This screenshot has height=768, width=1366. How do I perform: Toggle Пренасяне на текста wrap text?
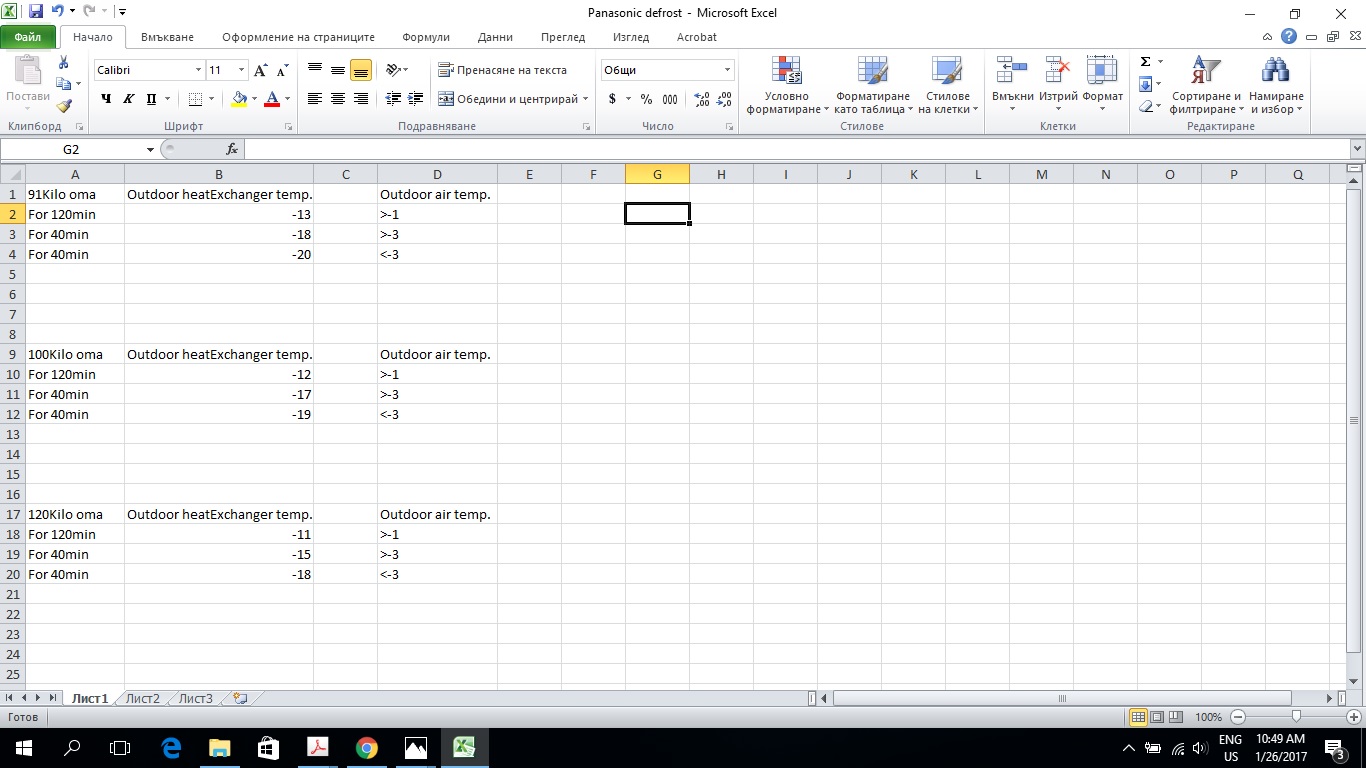(x=503, y=70)
